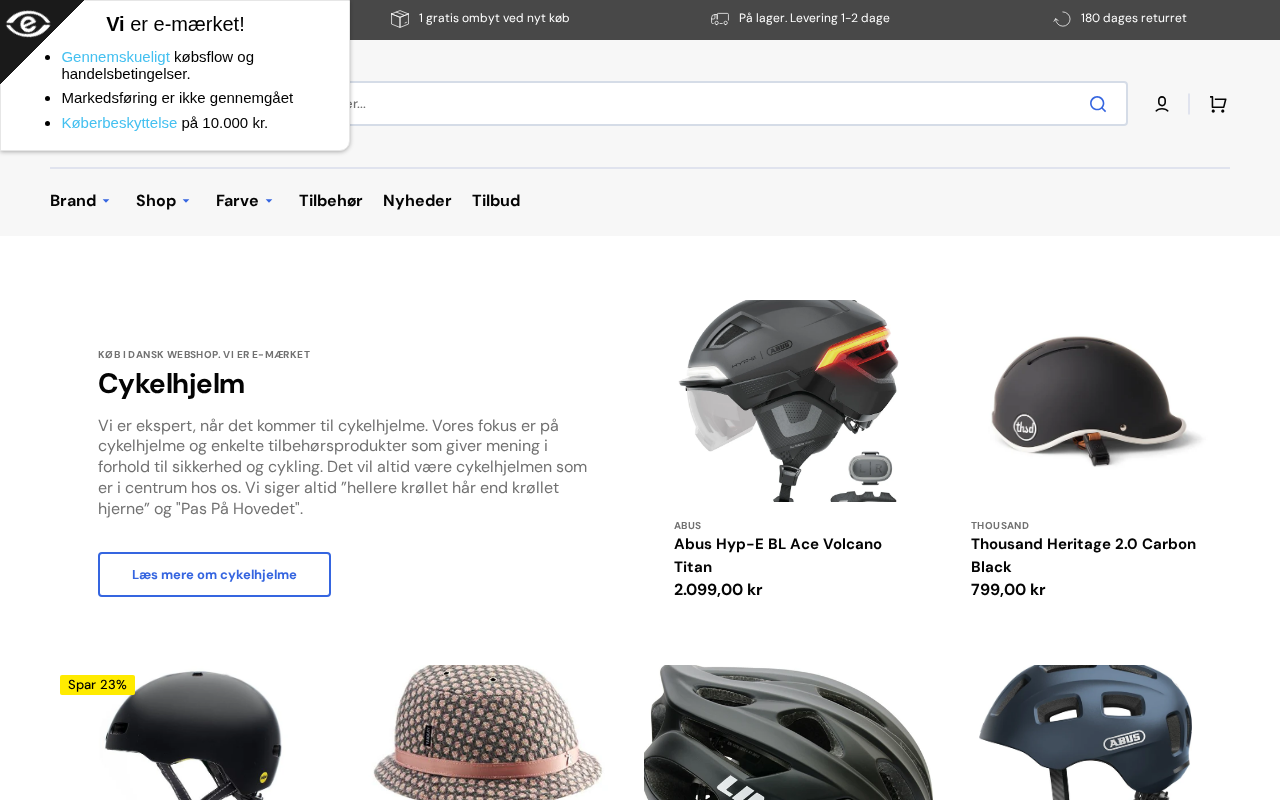Expand the Brand dropdown menu
The height and width of the screenshot is (800, 1280).
pyautogui.click(x=80, y=201)
